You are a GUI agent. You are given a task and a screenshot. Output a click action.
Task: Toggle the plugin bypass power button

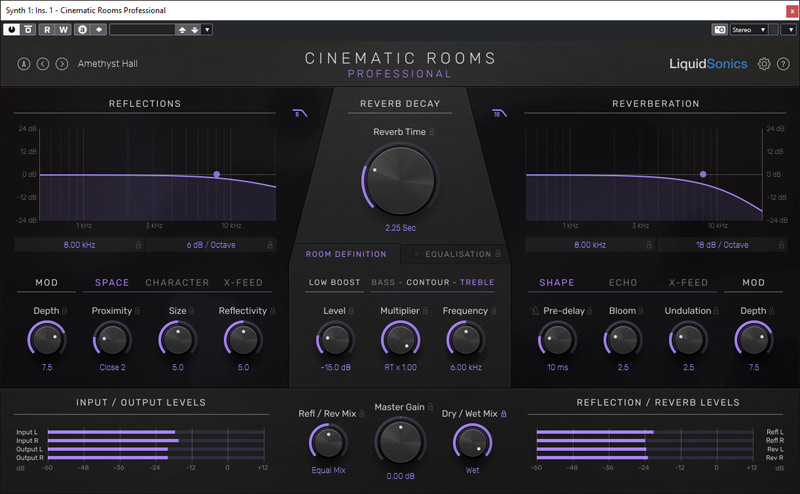[11, 30]
